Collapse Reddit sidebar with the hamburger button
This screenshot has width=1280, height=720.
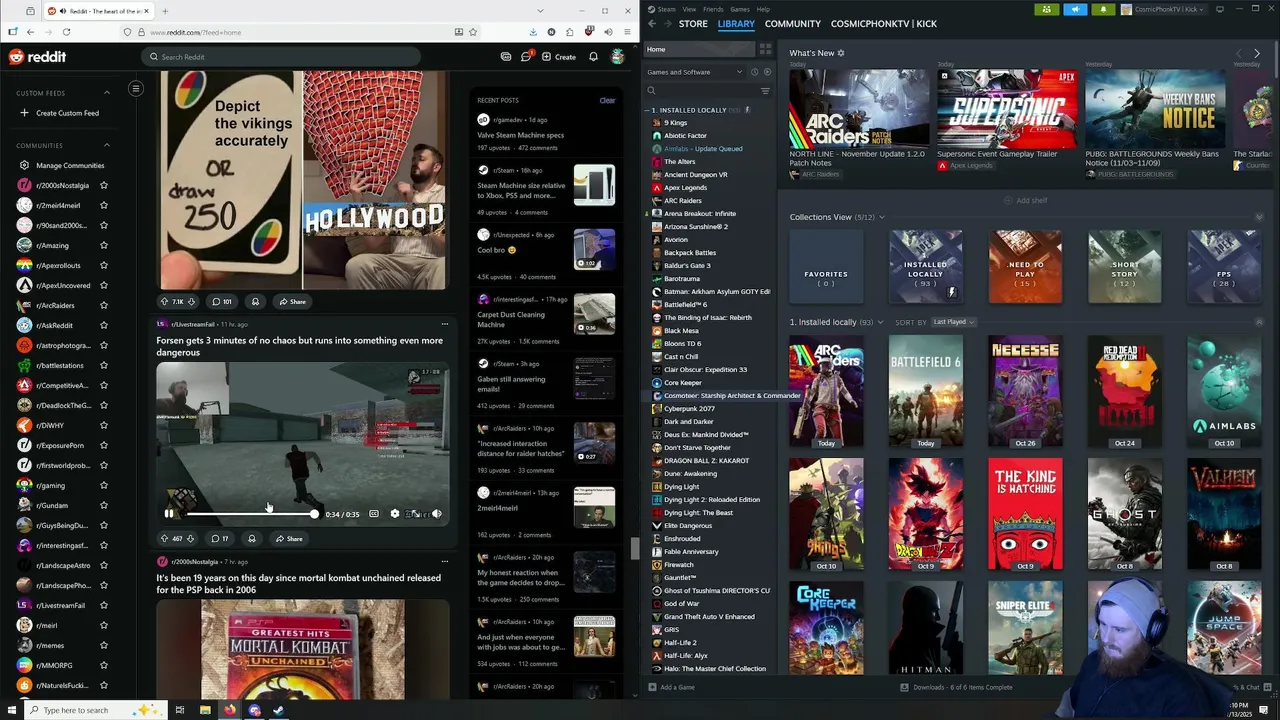[136, 89]
